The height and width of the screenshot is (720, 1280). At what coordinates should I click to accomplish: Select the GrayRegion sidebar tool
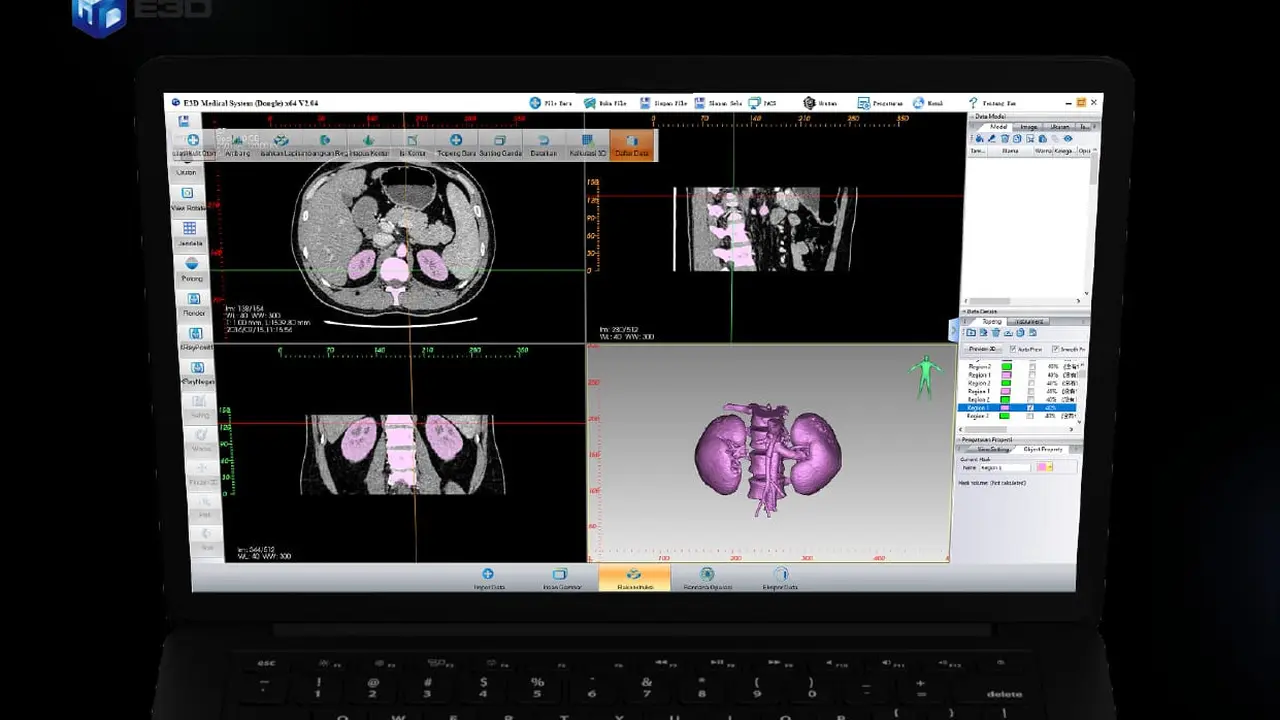tap(197, 373)
